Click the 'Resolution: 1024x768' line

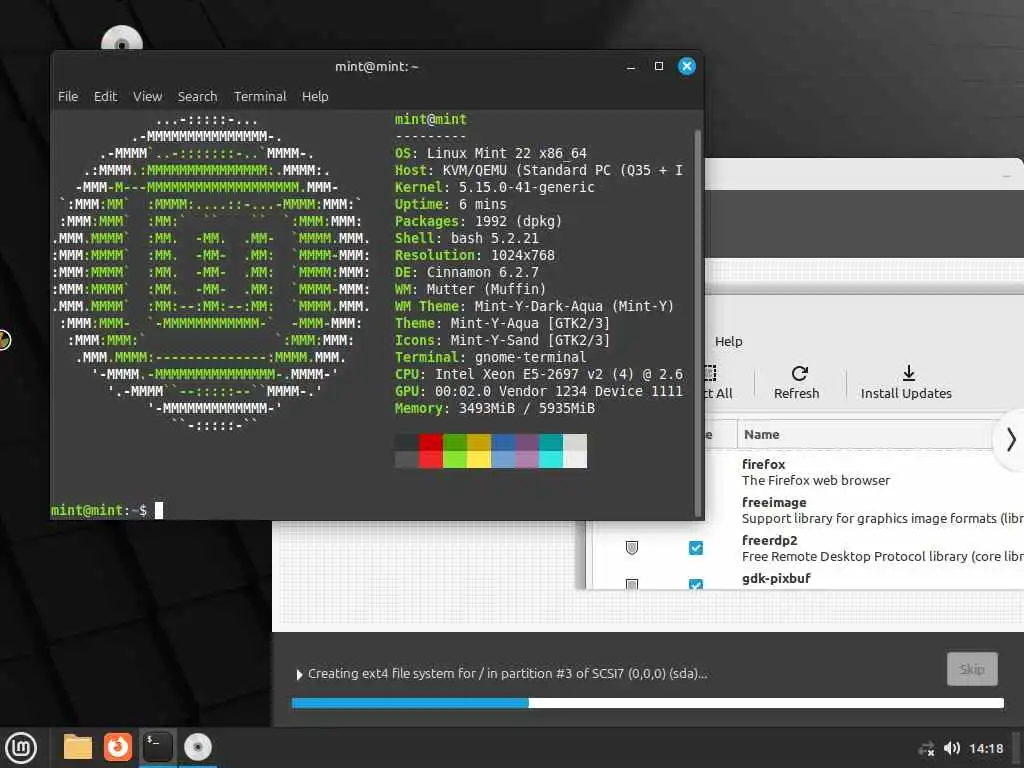coord(475,255)
